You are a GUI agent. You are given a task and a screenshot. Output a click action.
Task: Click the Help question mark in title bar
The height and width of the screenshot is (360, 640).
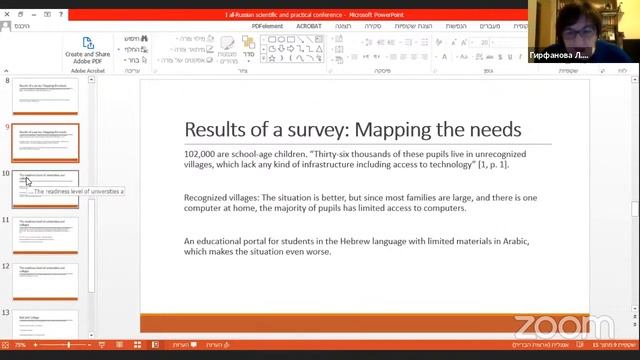[x=61, y=14]
